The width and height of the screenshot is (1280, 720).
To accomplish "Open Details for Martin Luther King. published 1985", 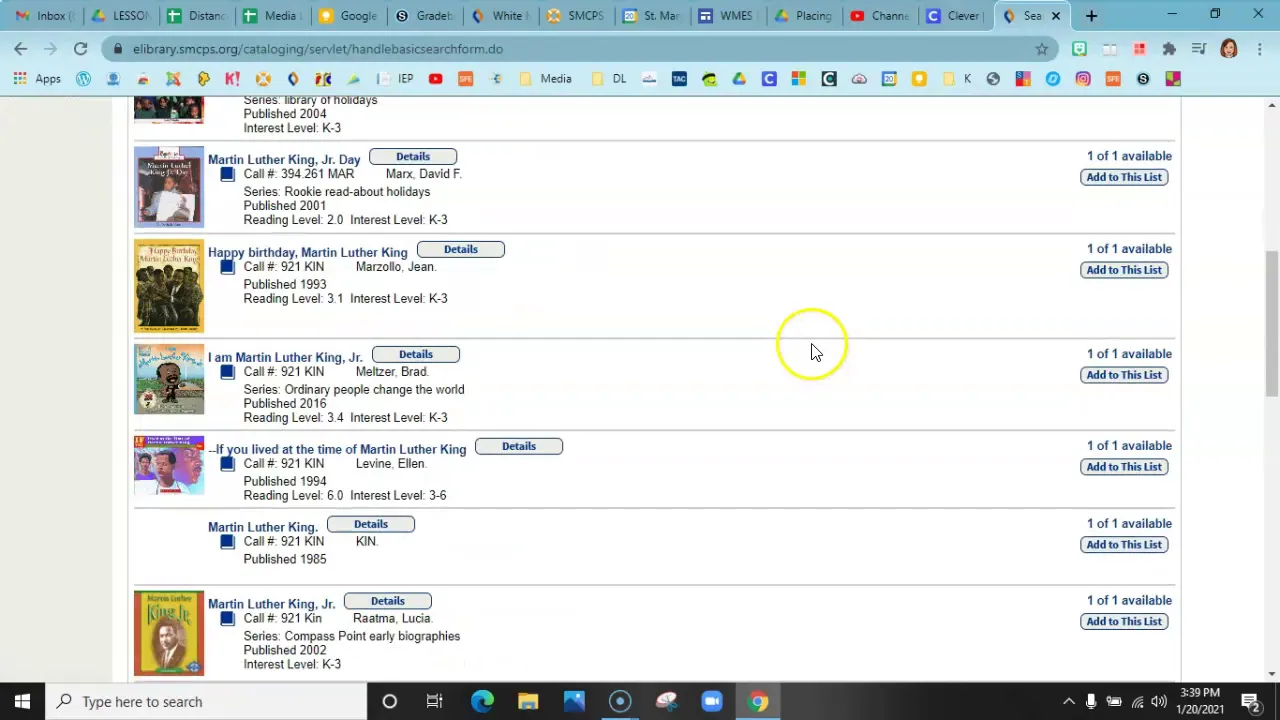I will click(371, 524).
